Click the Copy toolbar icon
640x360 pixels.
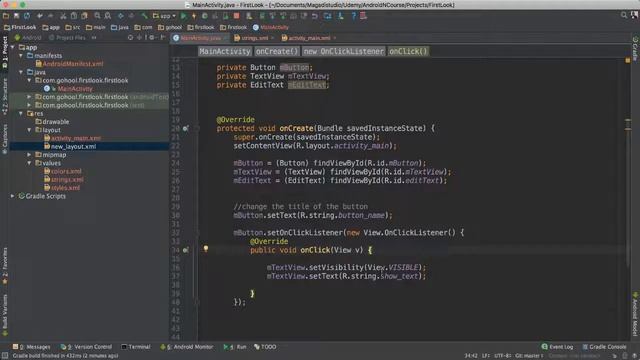[74, 16]
